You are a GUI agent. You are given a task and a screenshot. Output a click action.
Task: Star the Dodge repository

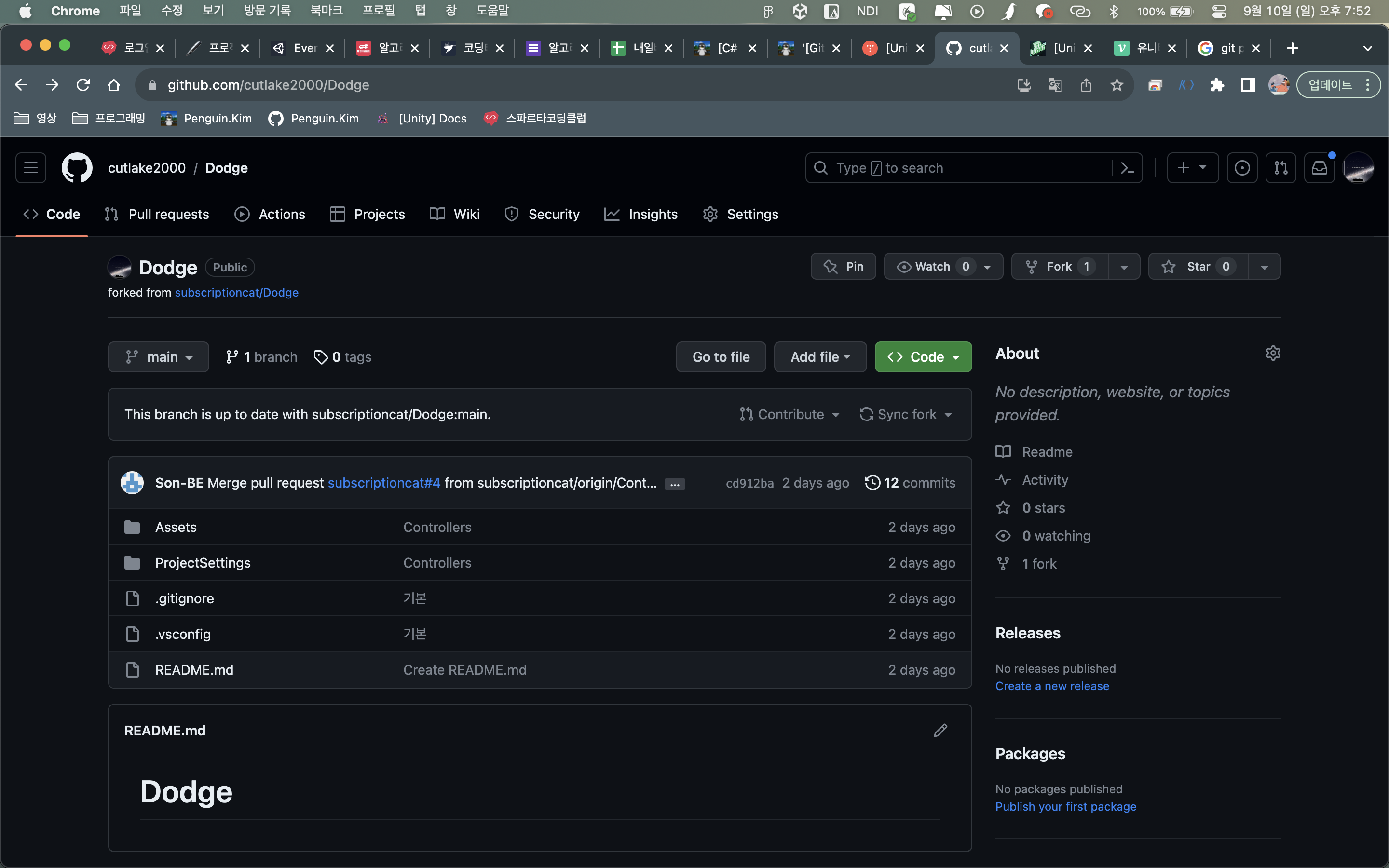tap(1198, 266)
